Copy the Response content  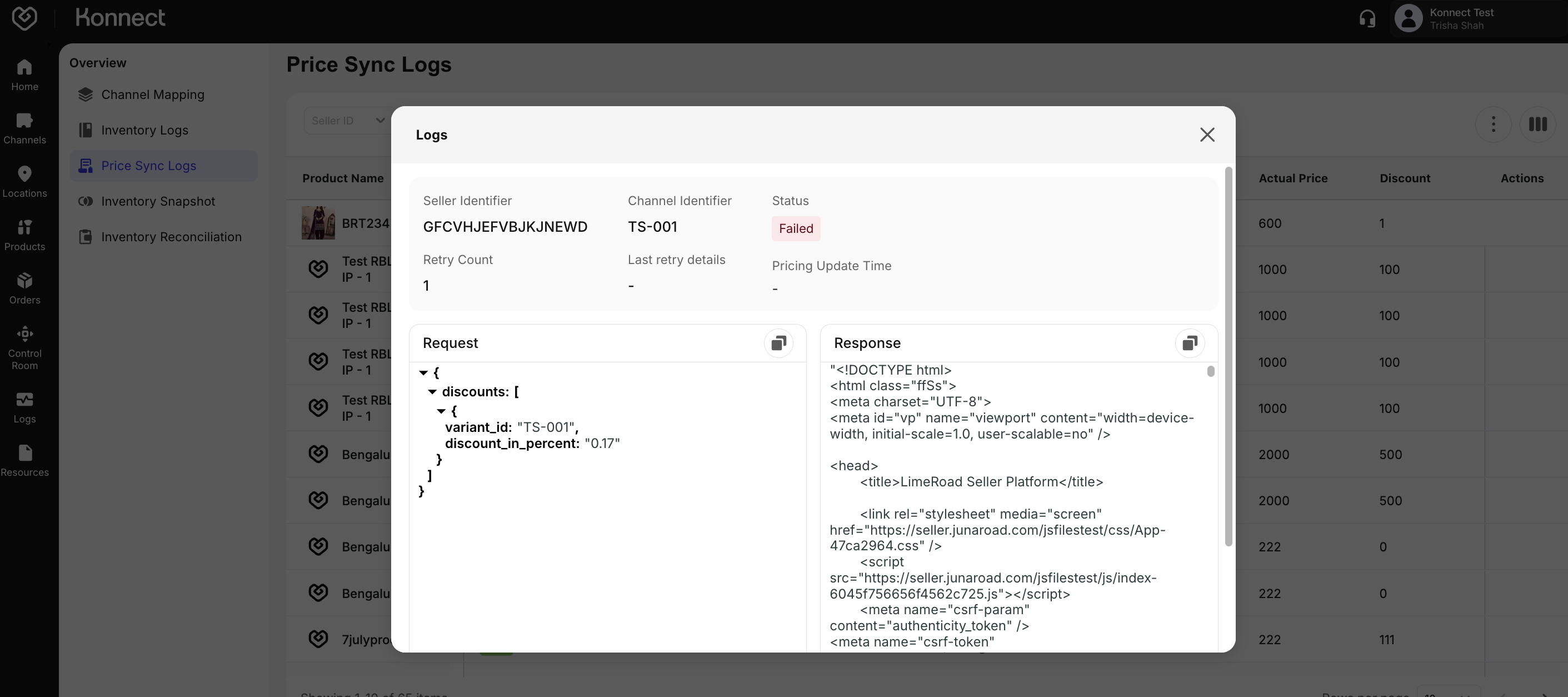[x=1190, y=343]
